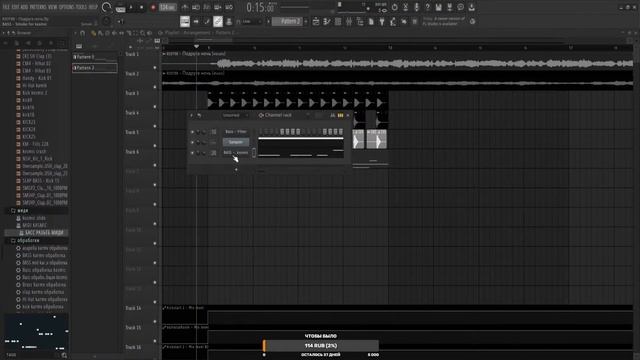640x360 pixels.
Task: Click the chat bubble icon in the top toolbar
Action: pos(460,7)
